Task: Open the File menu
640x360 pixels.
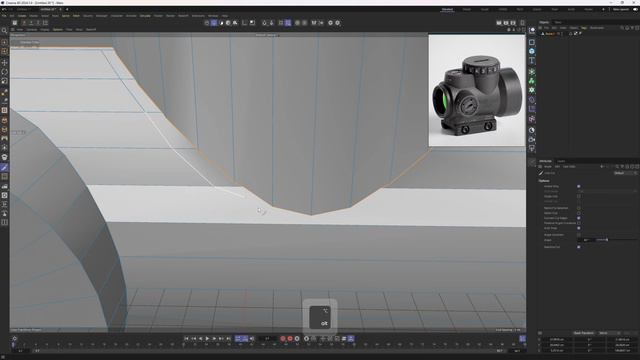Action: click(x=4, y=16)
